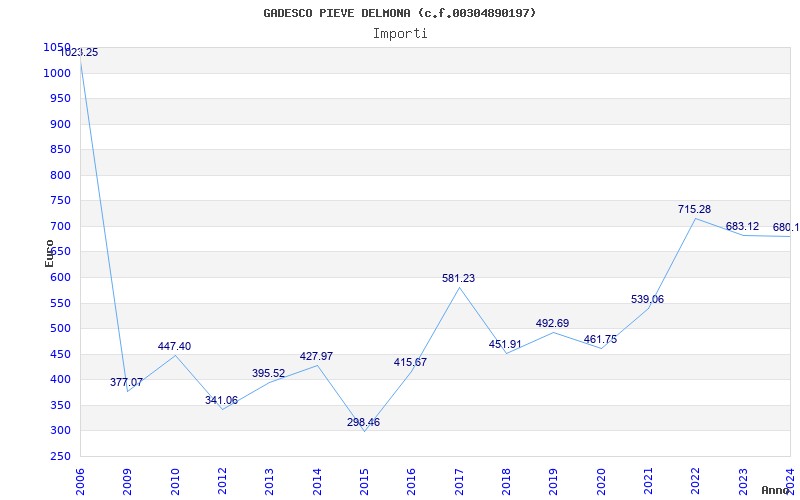Click the 539.06 data label
This screenshot has width=800, height=500.
click(x=647, y=299)
